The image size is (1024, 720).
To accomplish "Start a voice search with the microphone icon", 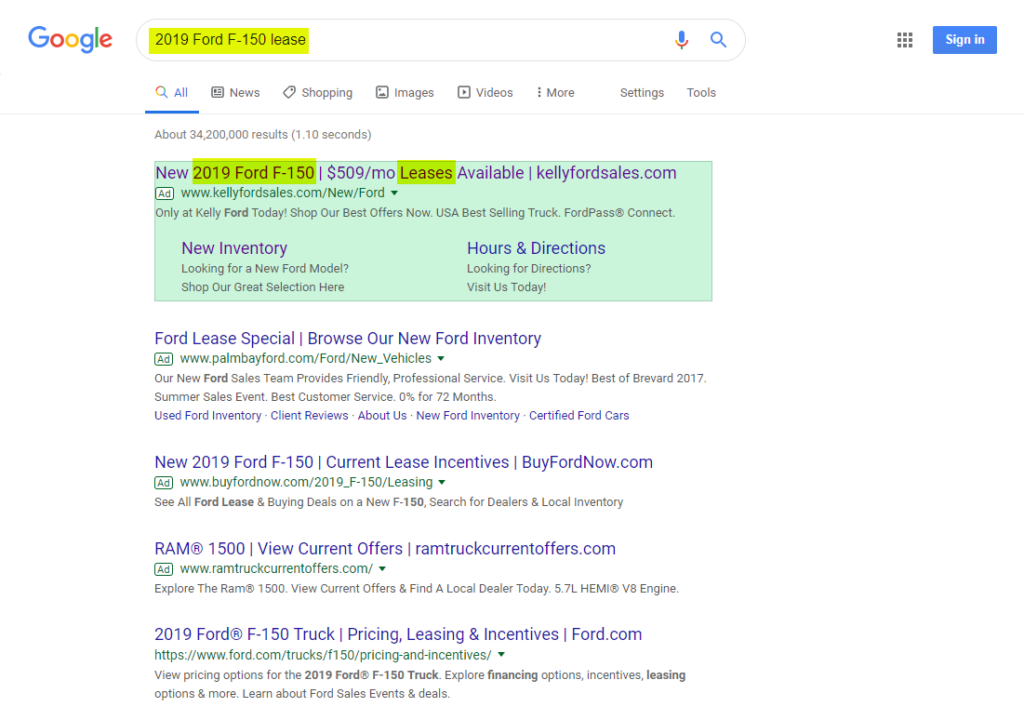I will [x=682, y=39].
